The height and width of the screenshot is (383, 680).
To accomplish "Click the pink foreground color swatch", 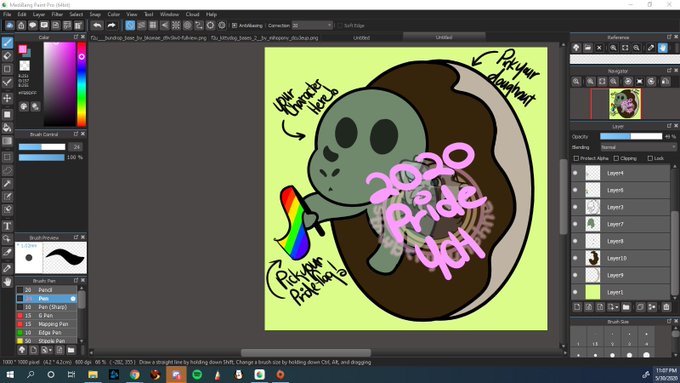I will [x=23, y=49].
